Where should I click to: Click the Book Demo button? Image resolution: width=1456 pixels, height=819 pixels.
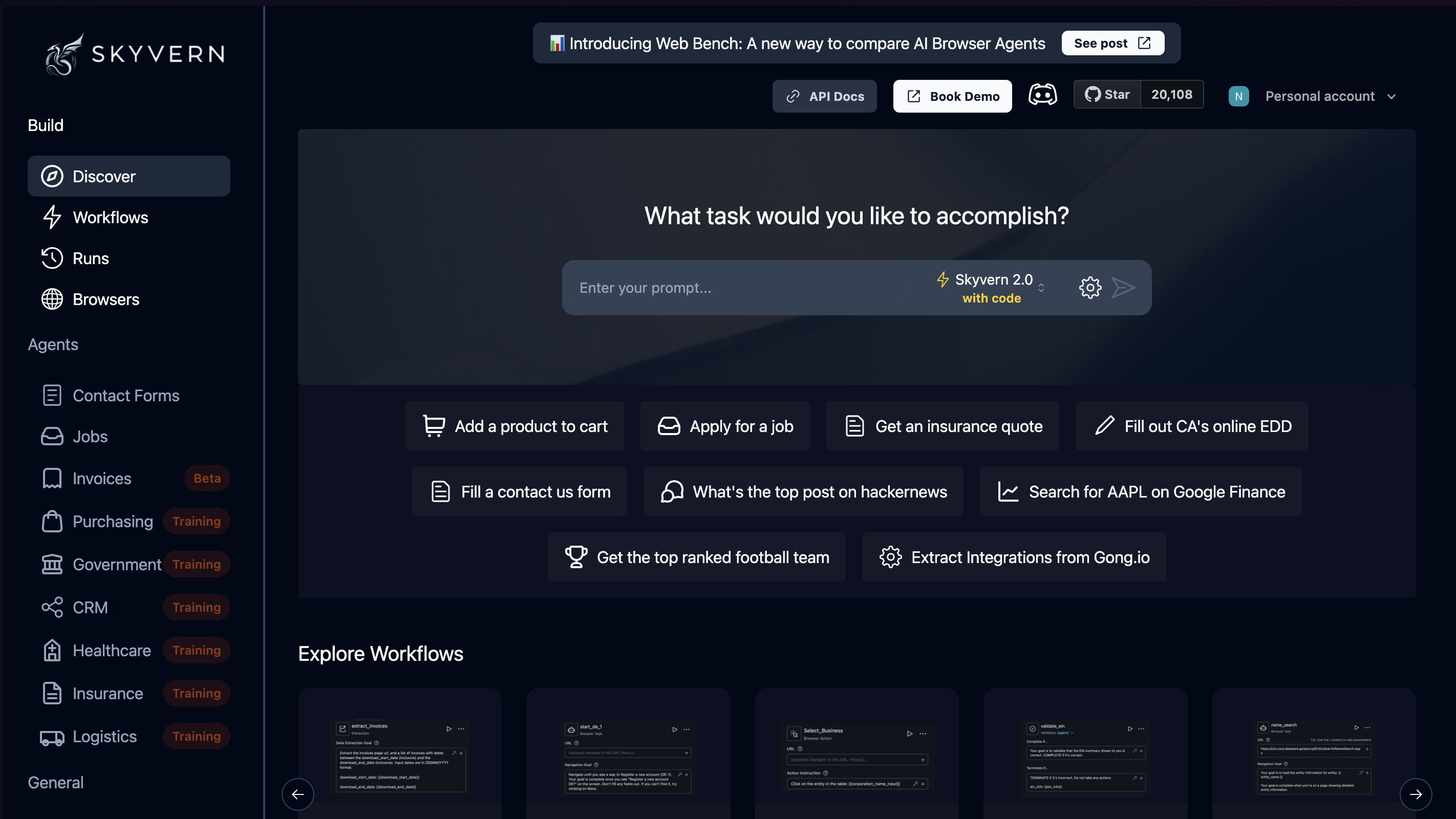(x=952, y=96)
